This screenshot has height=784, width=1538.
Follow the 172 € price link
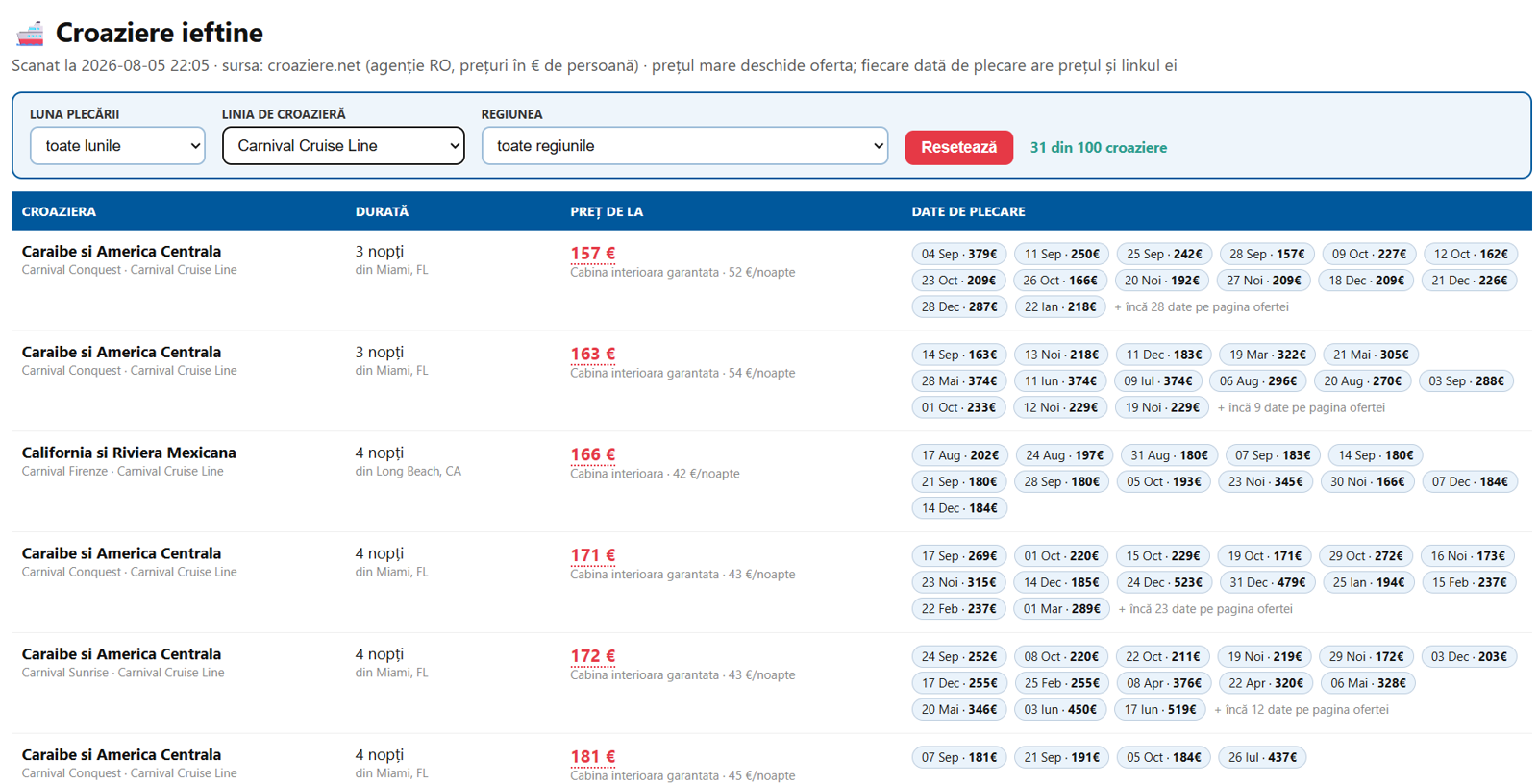tap(592, 656)
